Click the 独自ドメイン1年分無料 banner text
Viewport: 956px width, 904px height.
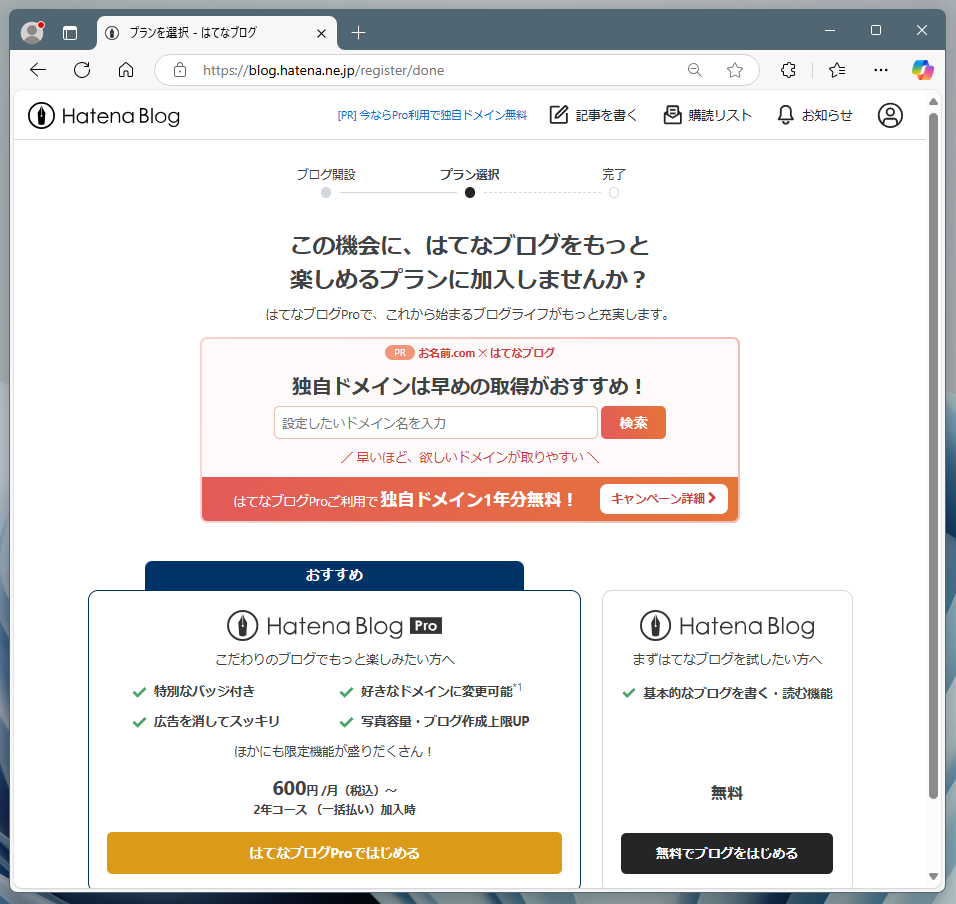pos(477,500)
